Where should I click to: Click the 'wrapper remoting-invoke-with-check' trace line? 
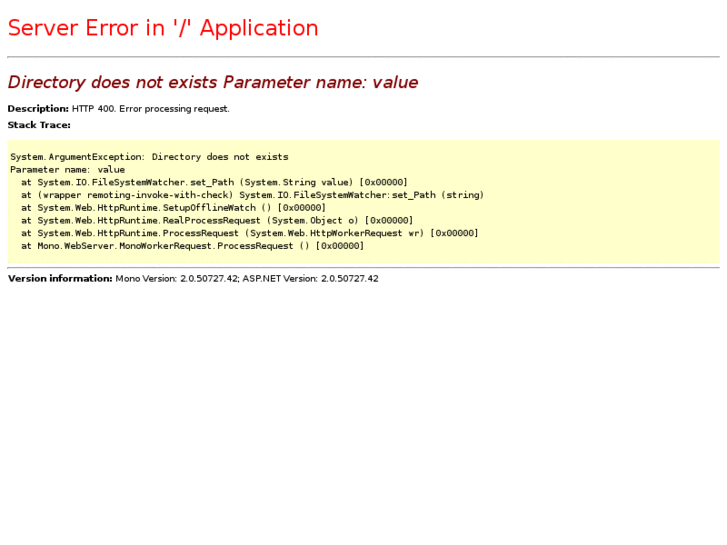[252, 195]
